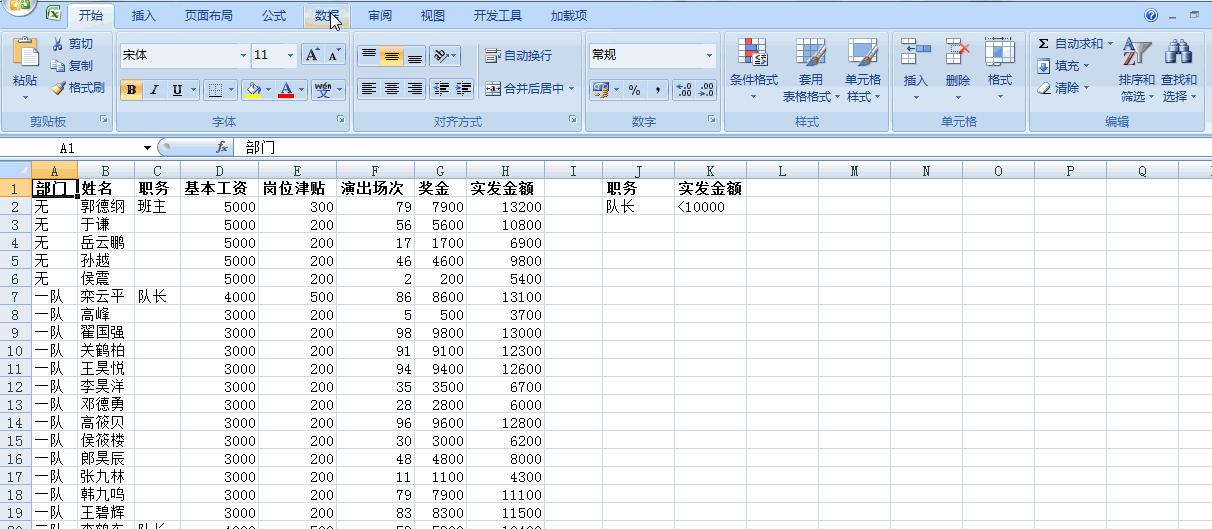
Task: Click the decrease decimal places icon
Action: click(707, 90)
